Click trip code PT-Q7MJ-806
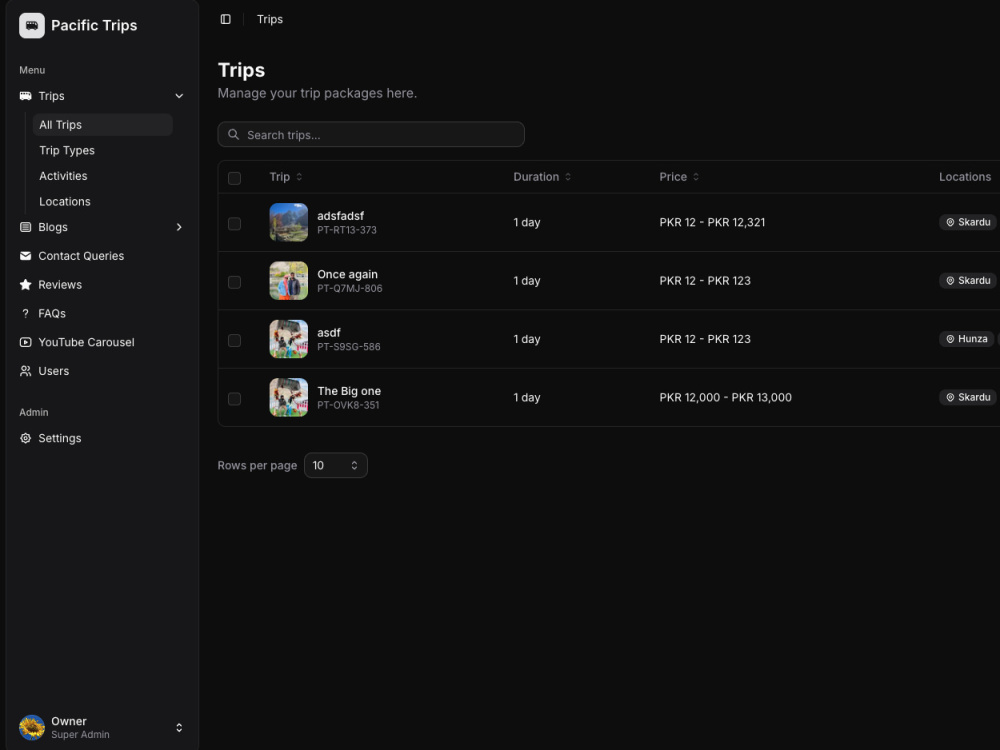This screenshot has height=750, width=1000. (x=349, y=288)
